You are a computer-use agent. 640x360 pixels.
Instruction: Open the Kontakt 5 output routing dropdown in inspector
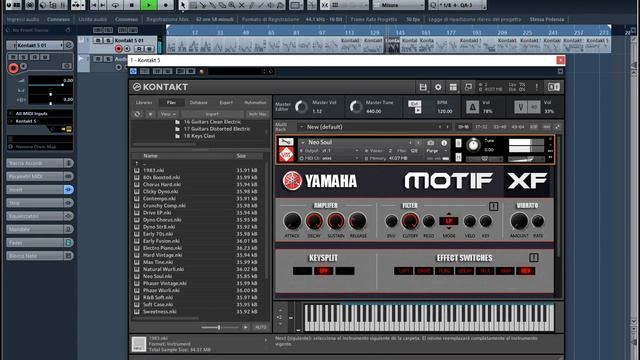(x=40, y=121)
